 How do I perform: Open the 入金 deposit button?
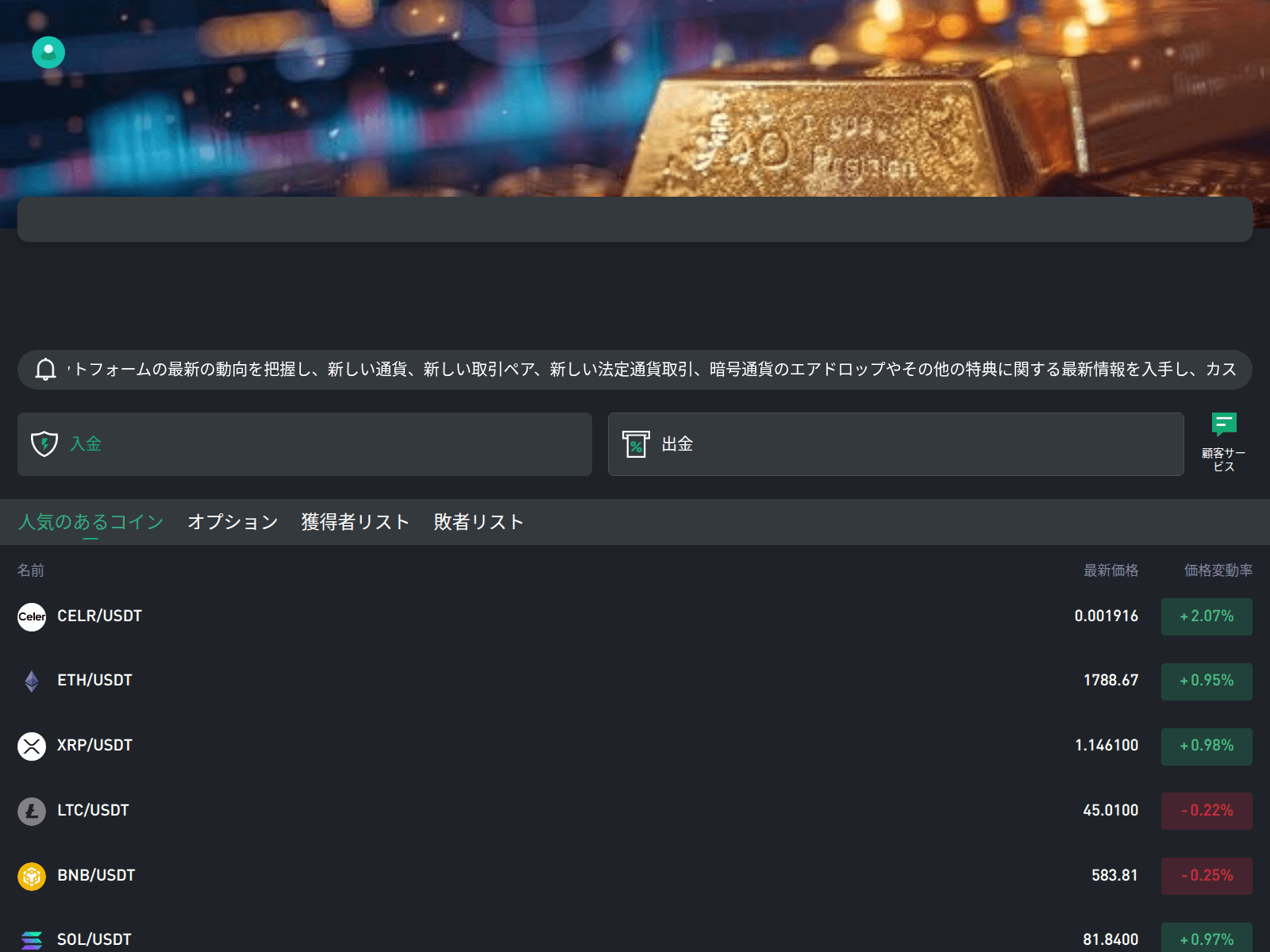point(305,444)
